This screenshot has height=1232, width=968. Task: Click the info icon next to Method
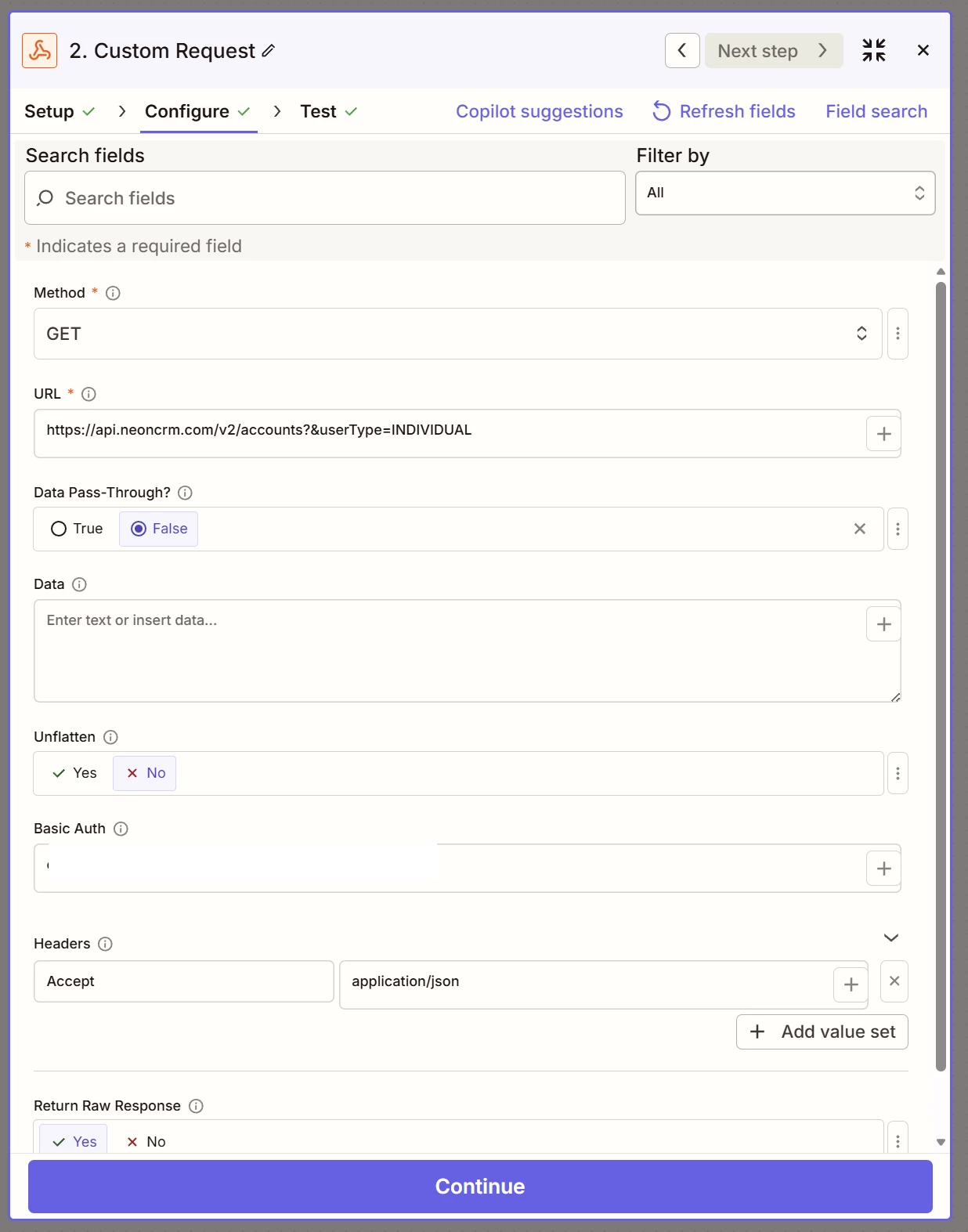113,293
